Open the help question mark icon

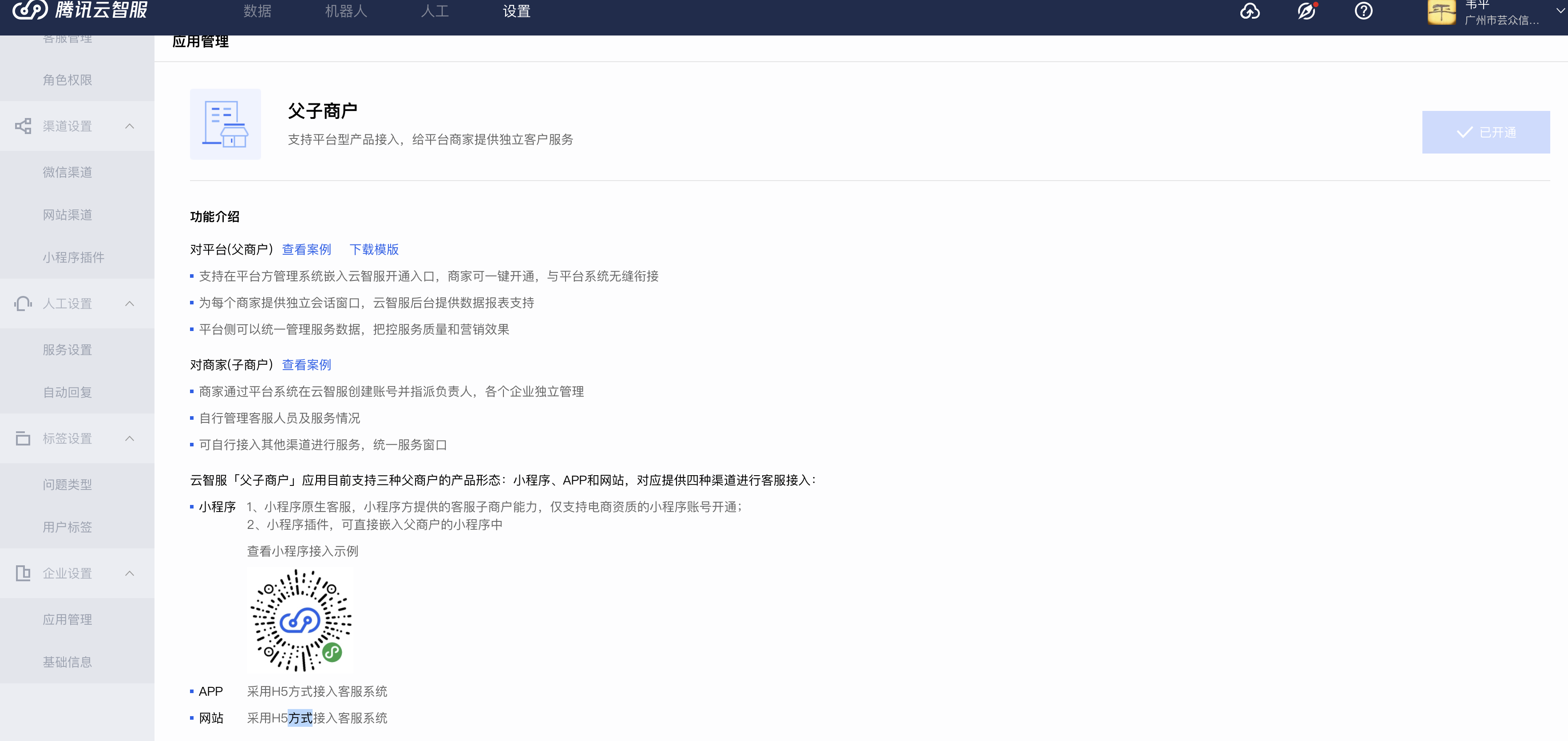tap(1363, 12)
